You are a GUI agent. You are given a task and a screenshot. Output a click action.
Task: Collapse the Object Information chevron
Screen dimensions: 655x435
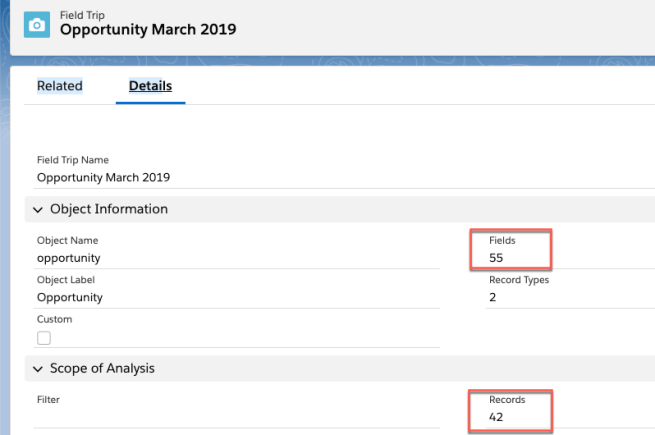[38, 210]
